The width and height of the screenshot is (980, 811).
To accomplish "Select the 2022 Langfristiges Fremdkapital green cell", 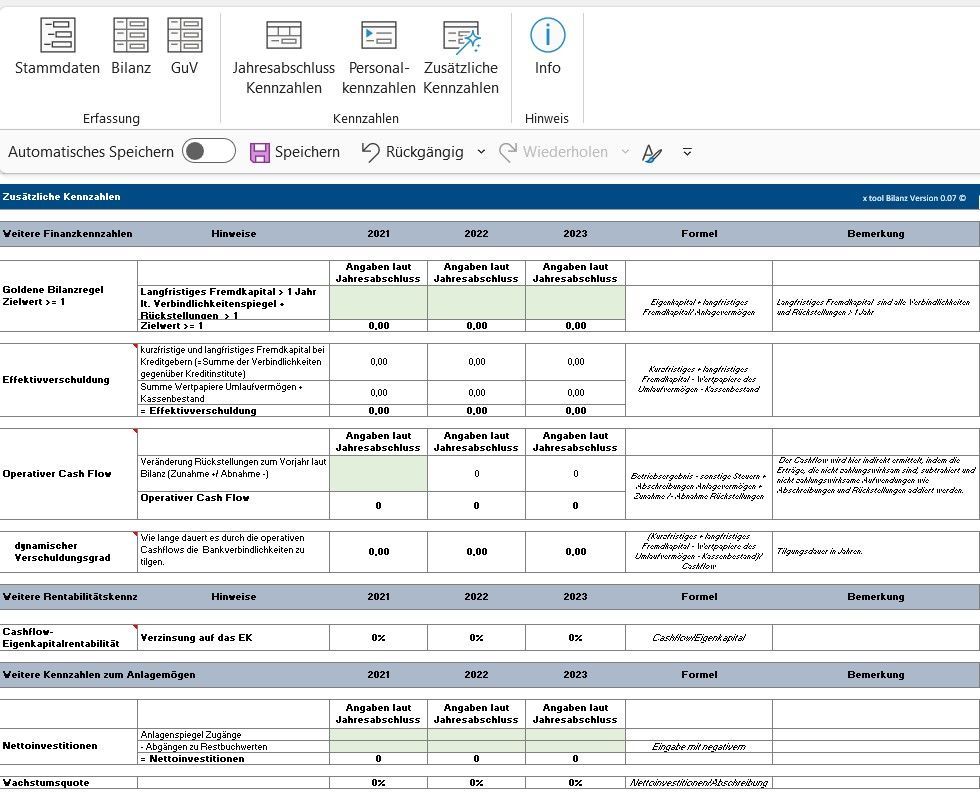I will [x=476, y=302].
